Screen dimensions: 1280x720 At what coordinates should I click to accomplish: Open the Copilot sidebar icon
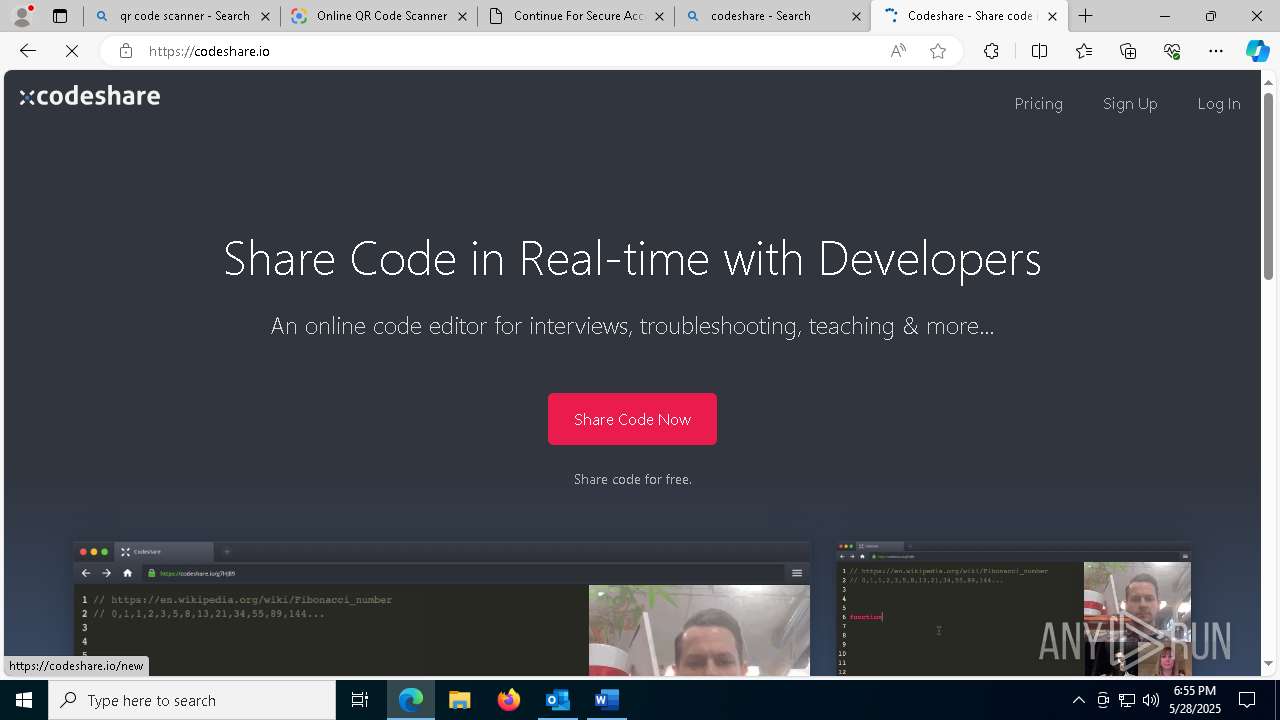click(1257, 51)
